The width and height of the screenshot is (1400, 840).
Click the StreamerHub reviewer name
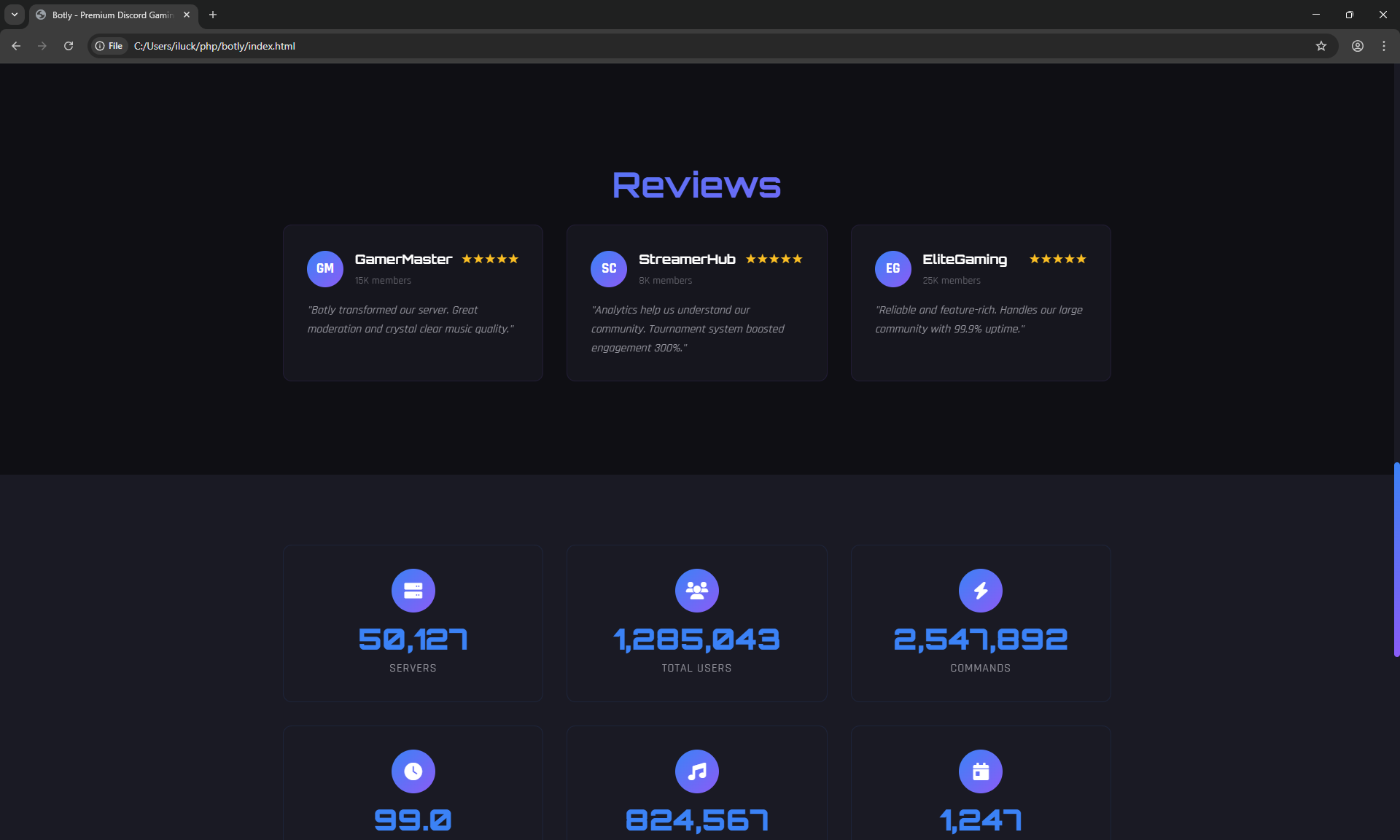687,259
